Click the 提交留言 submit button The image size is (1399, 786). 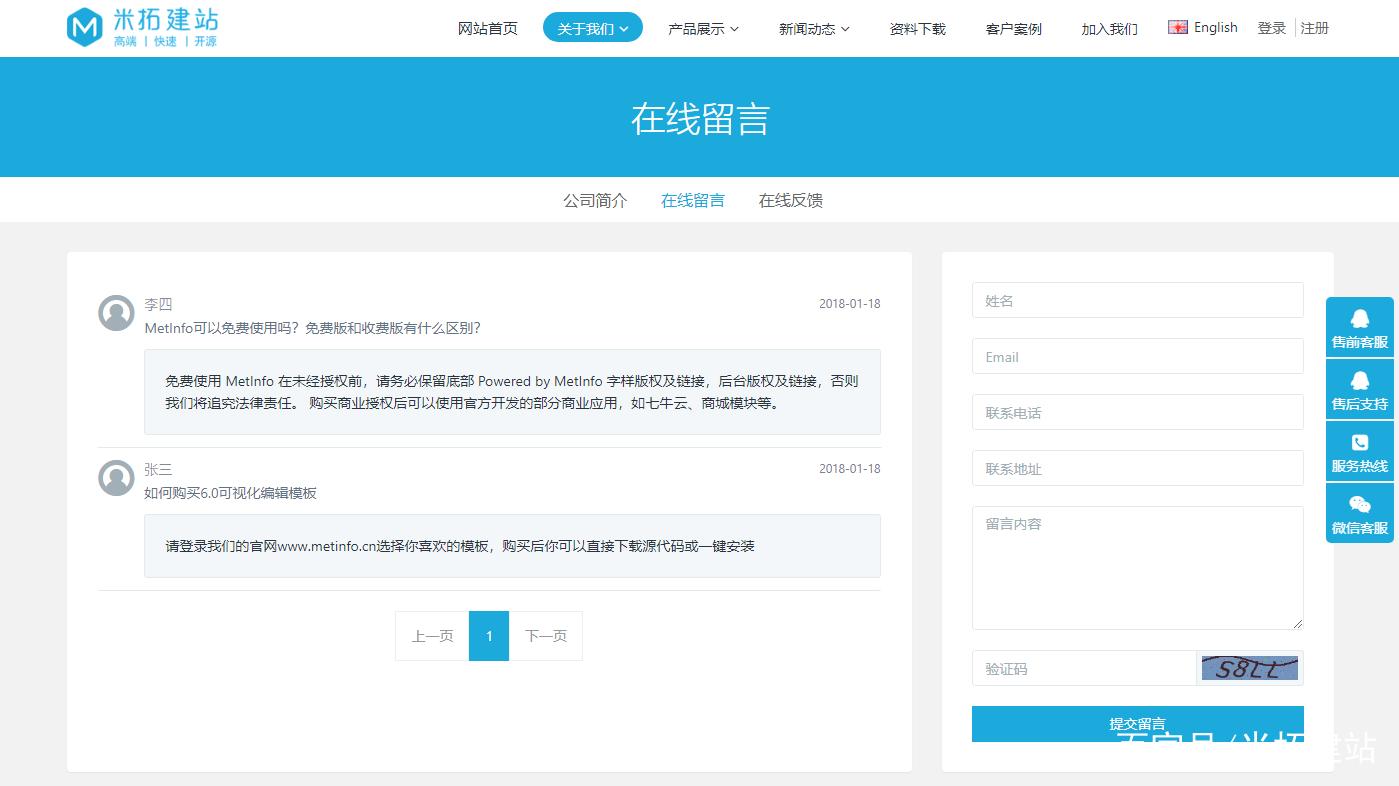click(x=1137, y=723)
